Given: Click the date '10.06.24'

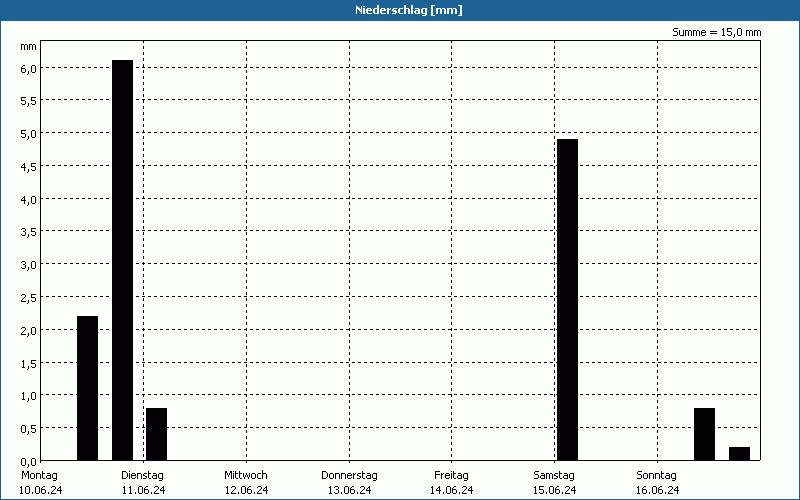Looking at the screenshot, I should (41, 490).
